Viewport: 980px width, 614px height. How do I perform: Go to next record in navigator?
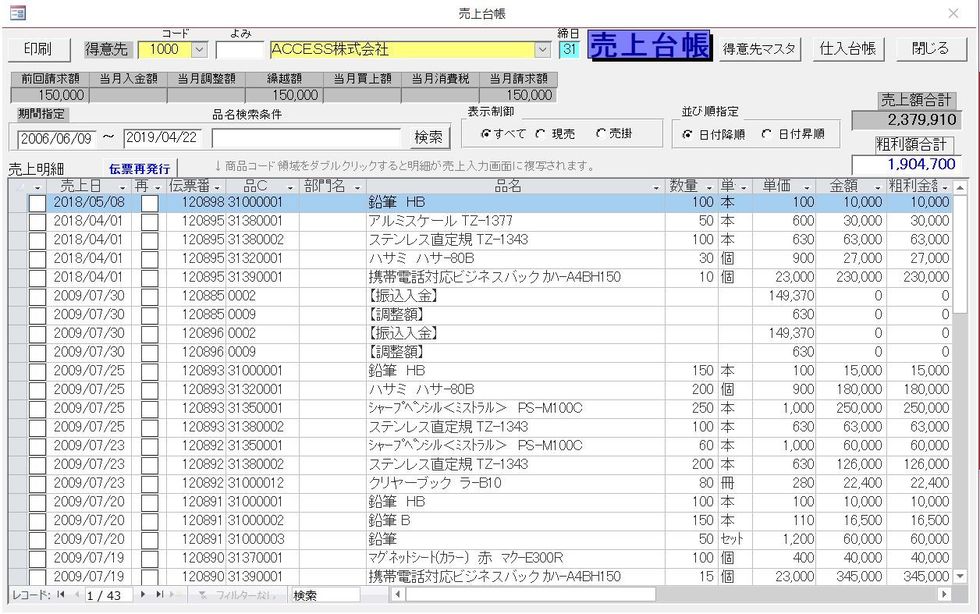point(142,595)
